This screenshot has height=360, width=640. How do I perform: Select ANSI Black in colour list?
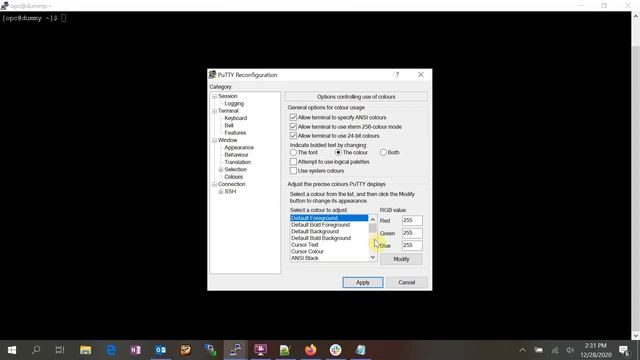tap(329, 258)
